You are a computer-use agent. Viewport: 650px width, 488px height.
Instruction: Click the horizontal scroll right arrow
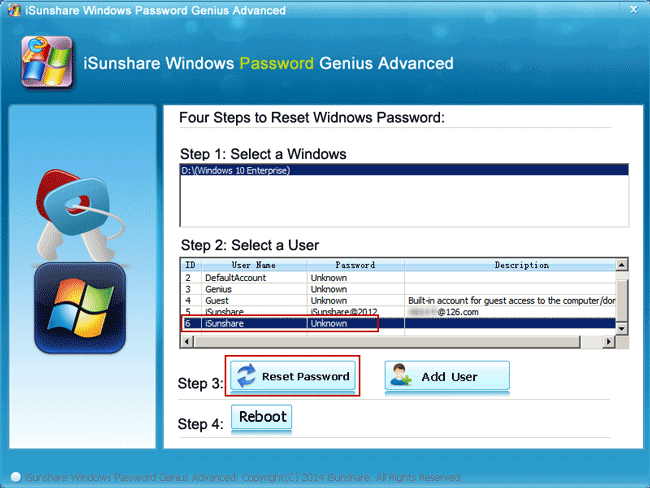click(609, 342)
